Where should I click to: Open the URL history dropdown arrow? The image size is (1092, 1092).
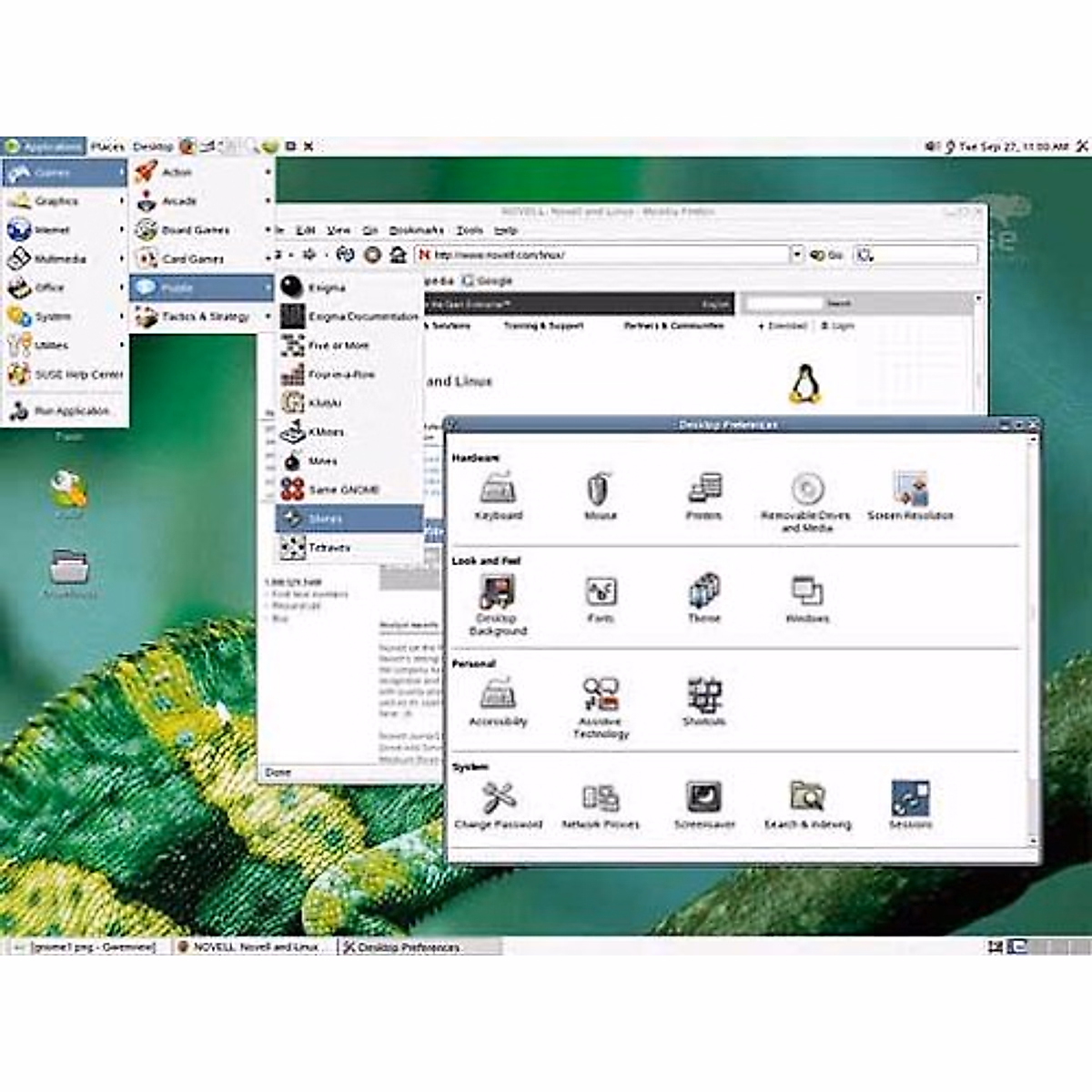[796, 256]
